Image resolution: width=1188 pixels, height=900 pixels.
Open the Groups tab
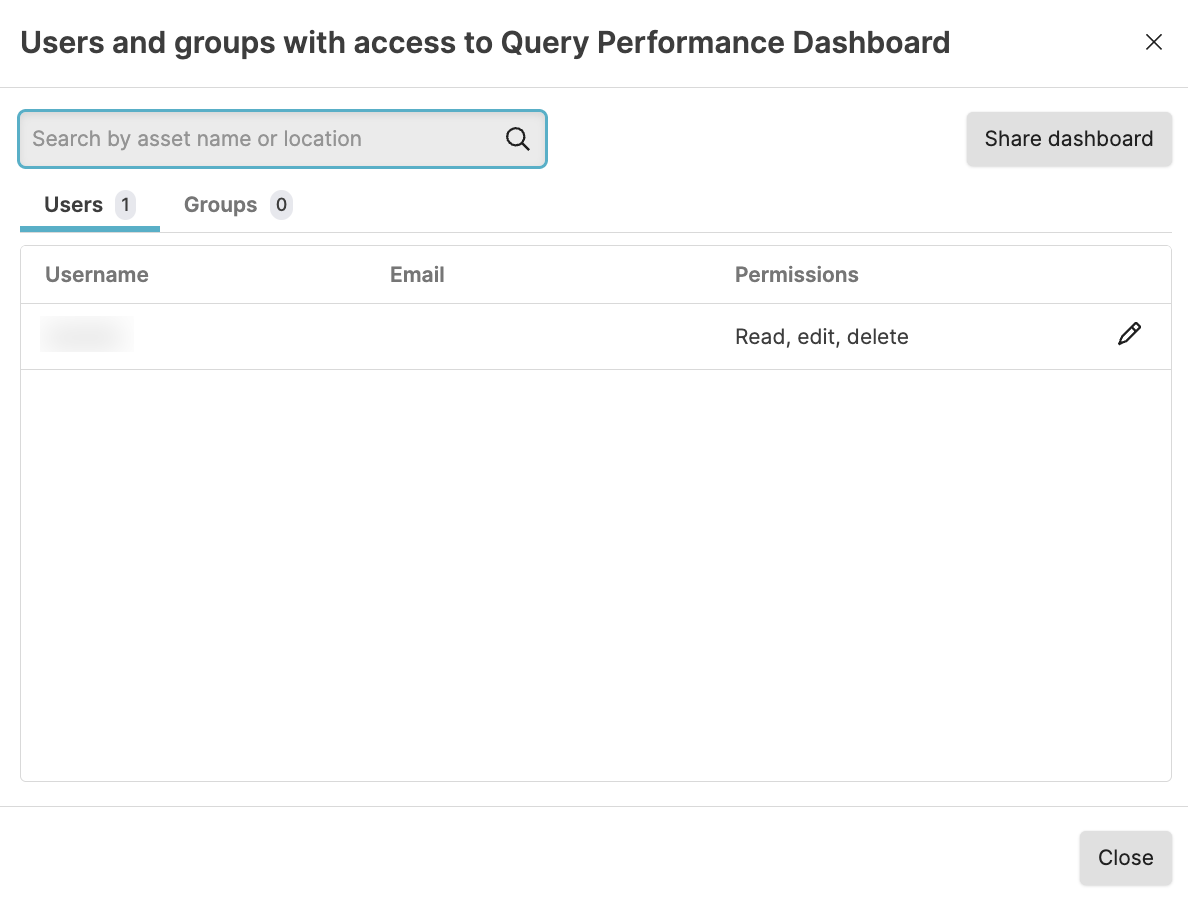click(221, 205)
